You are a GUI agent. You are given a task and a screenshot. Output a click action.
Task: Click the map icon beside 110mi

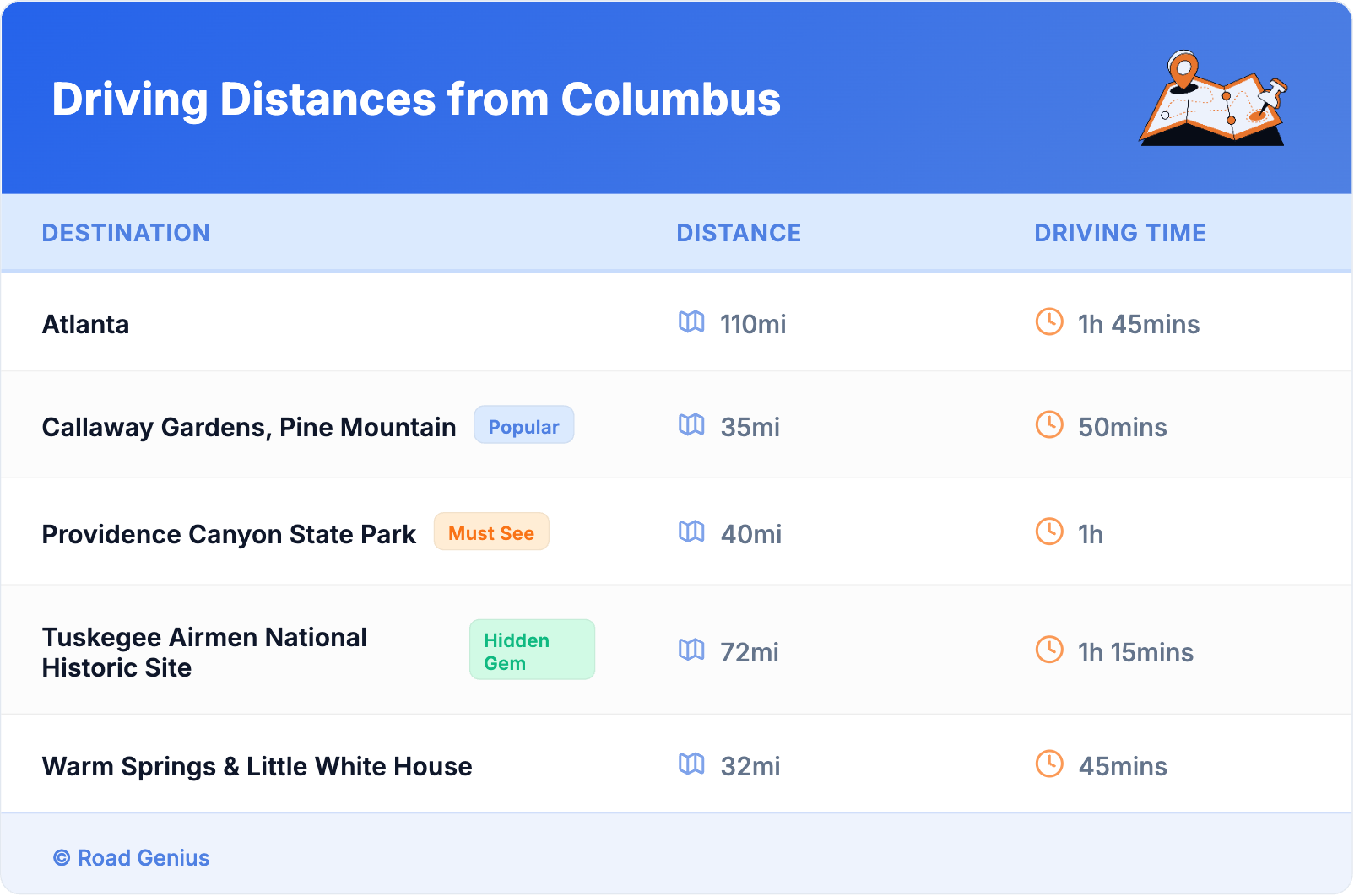(691, 322)
